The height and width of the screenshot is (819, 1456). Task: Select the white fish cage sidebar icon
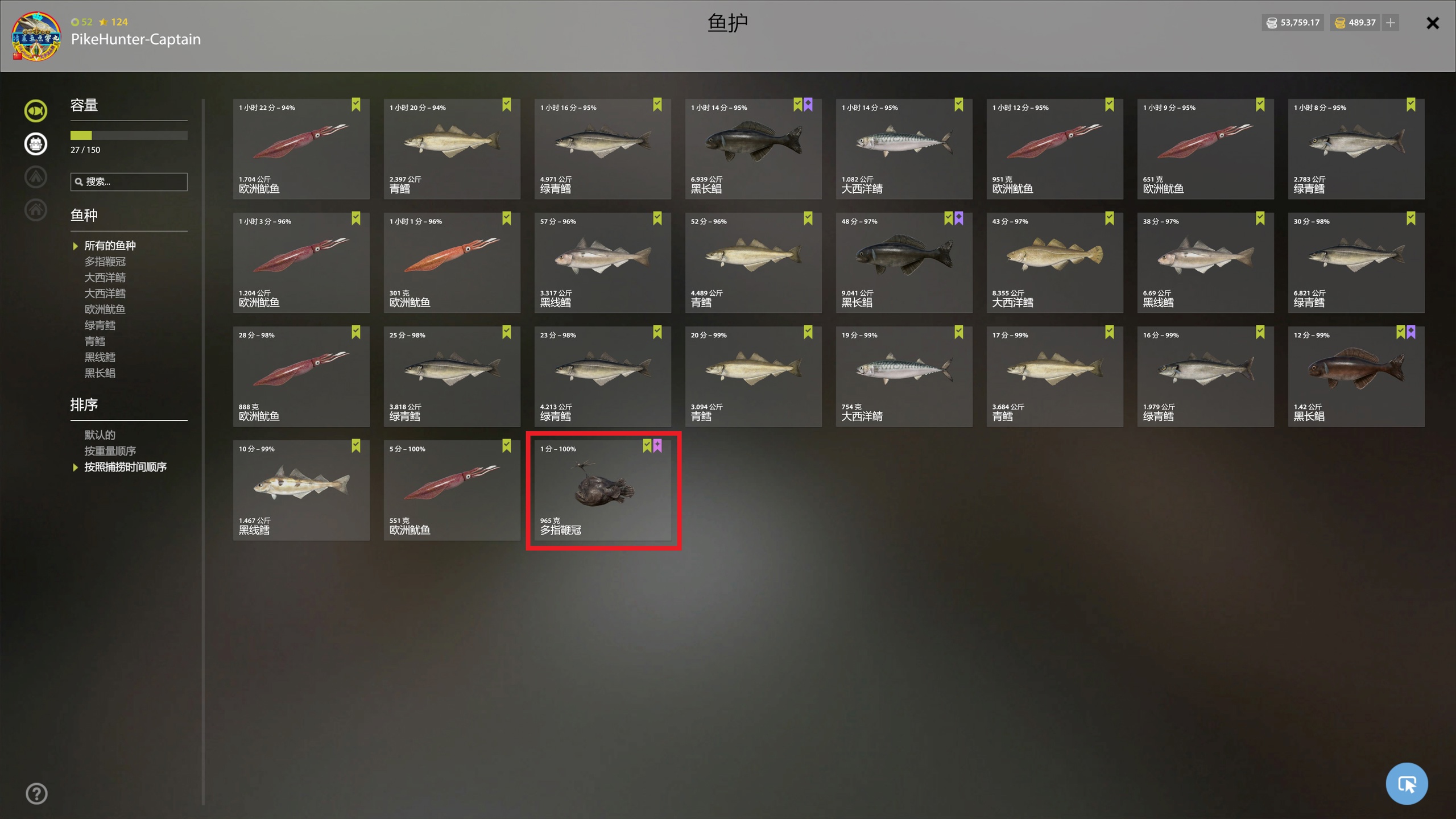pos(36,143)
